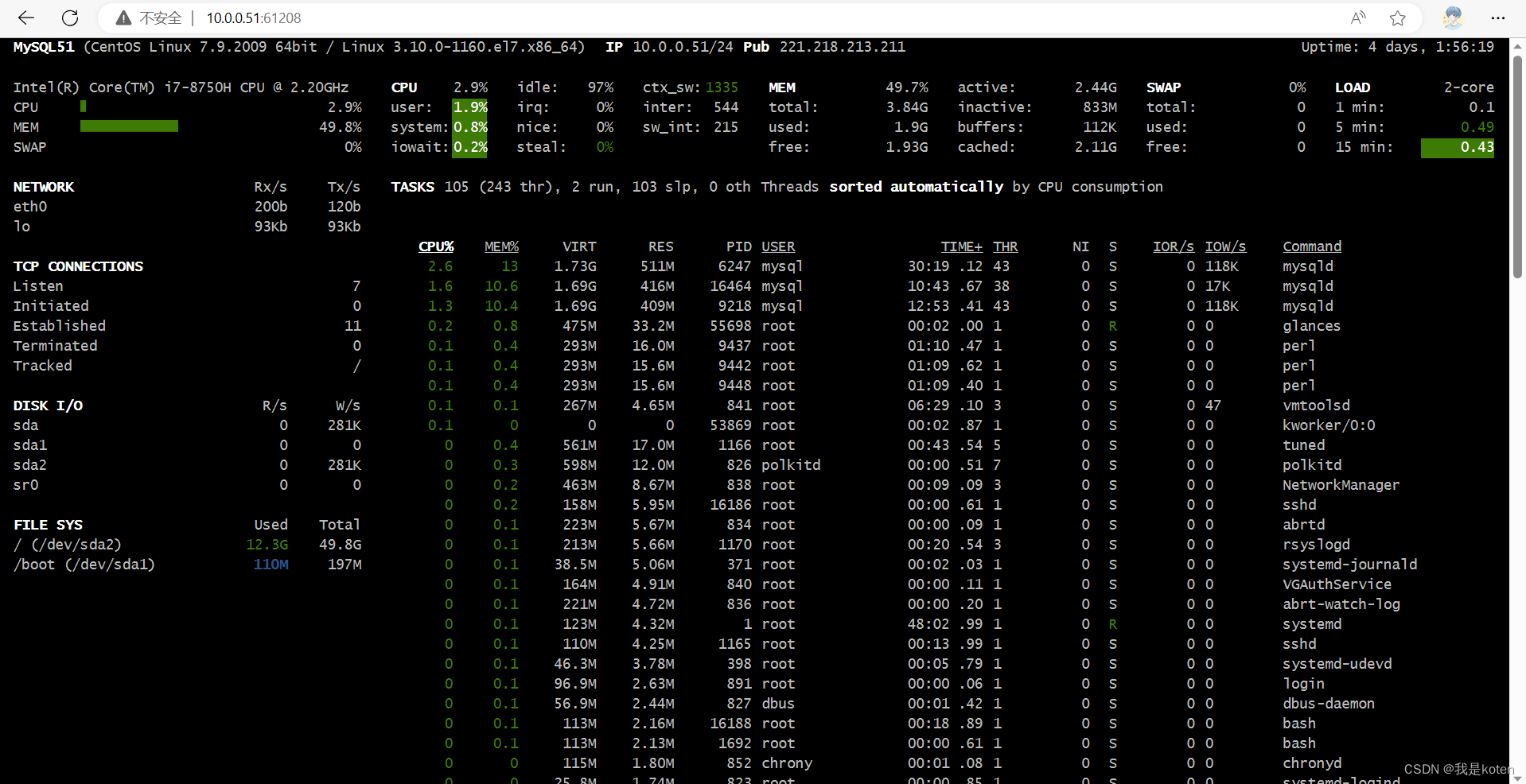
Task: Click the /boot (/dev/sda1) filesystem row
Action: (x=187, y=565)
